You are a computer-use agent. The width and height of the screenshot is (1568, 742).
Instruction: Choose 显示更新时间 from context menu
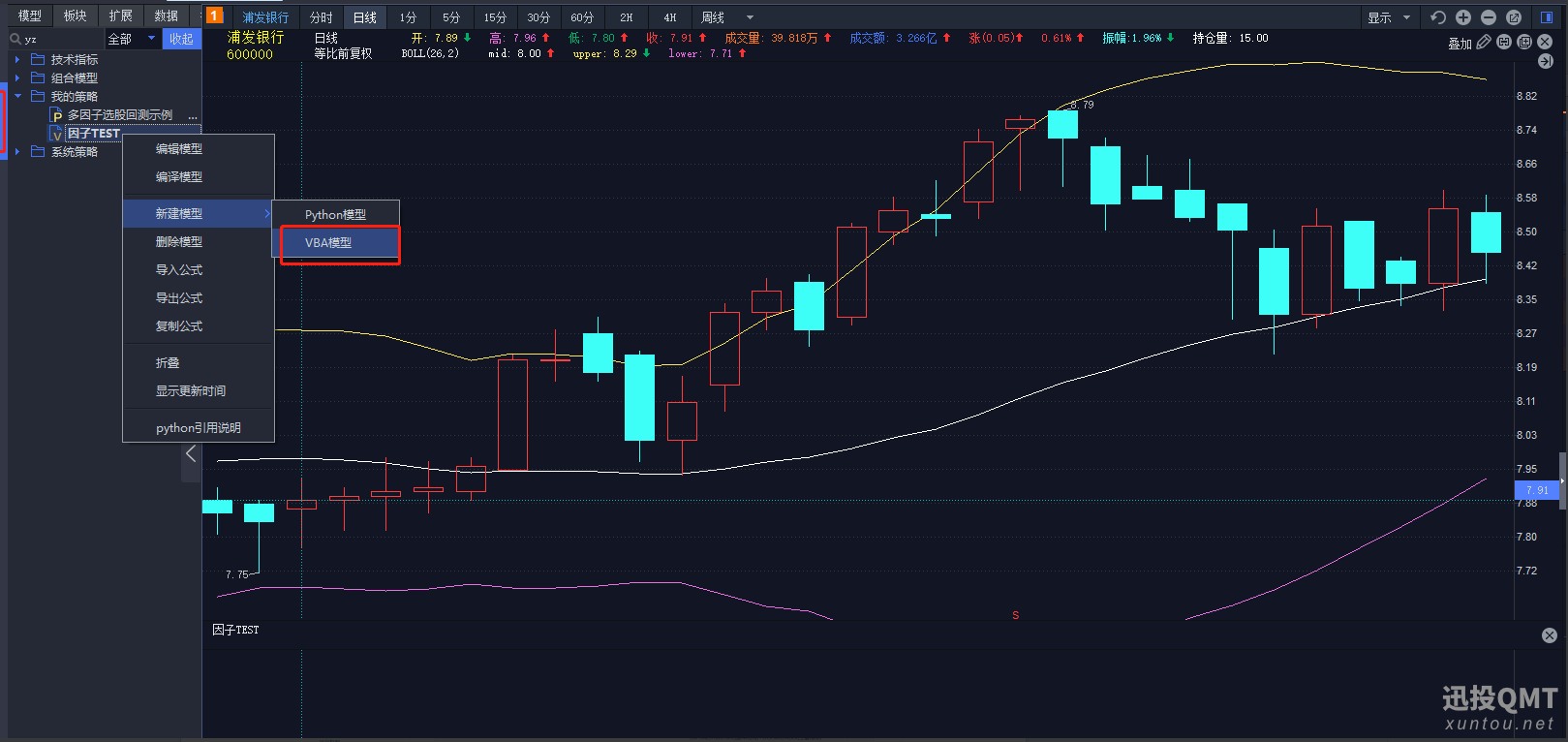coord(199,390)
